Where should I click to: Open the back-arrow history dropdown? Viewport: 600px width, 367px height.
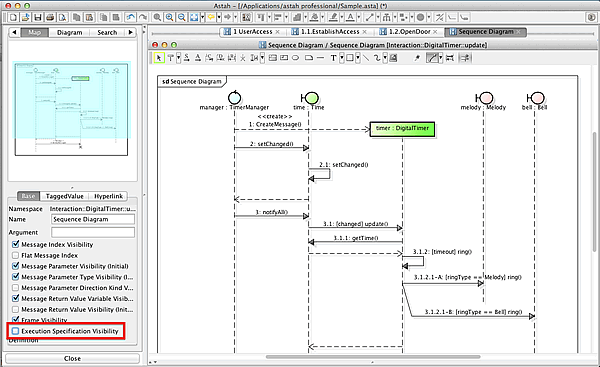tap(219, 17)
